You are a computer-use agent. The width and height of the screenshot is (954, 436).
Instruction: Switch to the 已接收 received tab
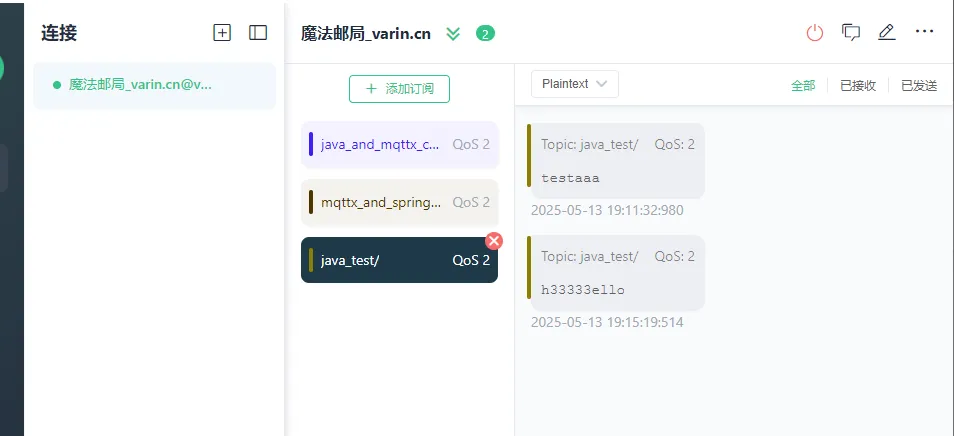point(858,86)
